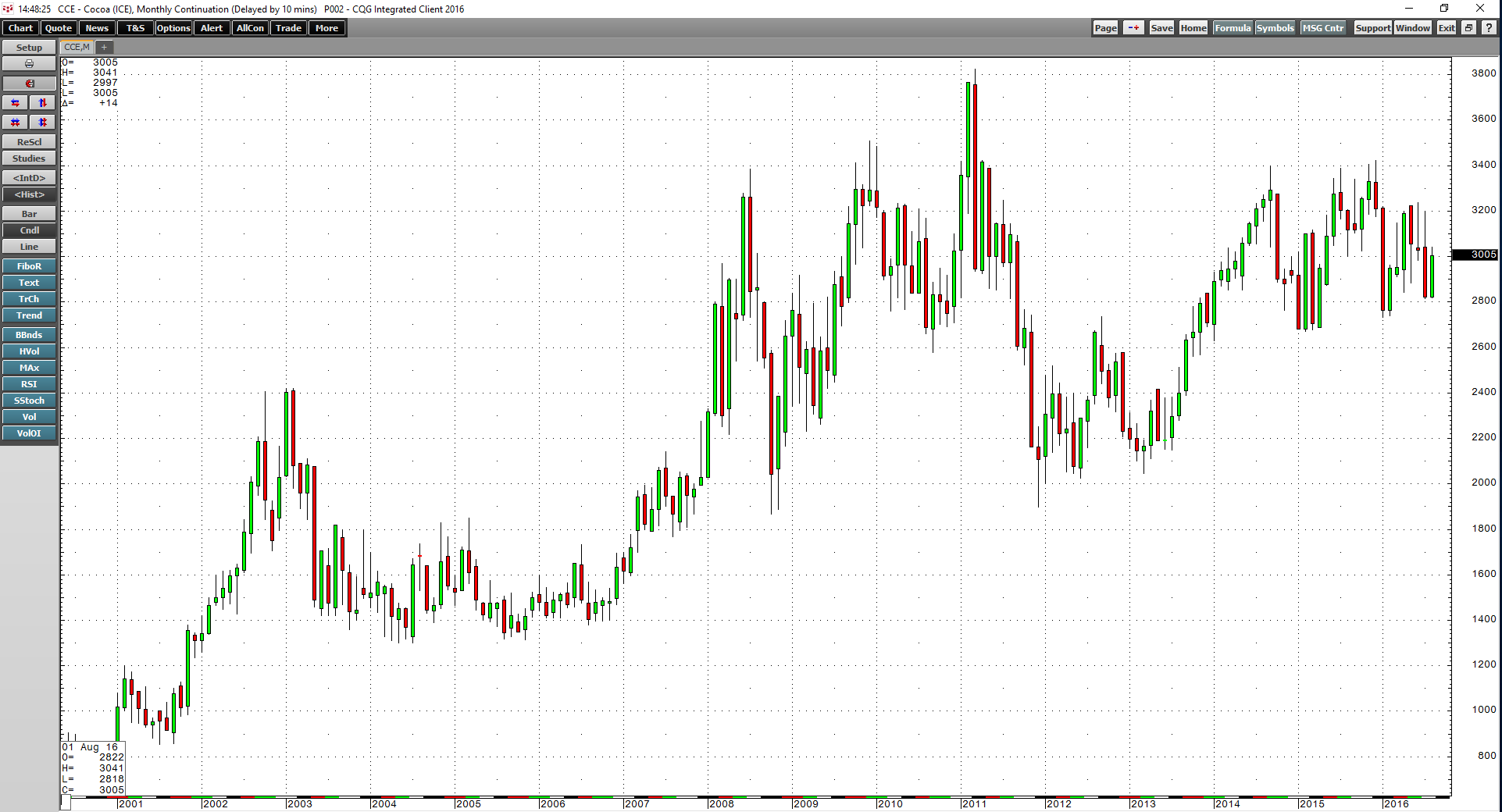Select Line chart type
The height and width of the screenshot is (812, 1502).
[29, 247]
